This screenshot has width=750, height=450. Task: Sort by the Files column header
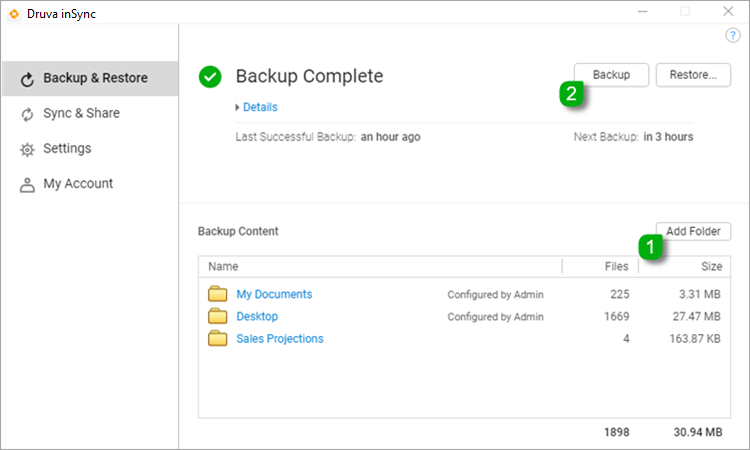(x=616, y=266)
